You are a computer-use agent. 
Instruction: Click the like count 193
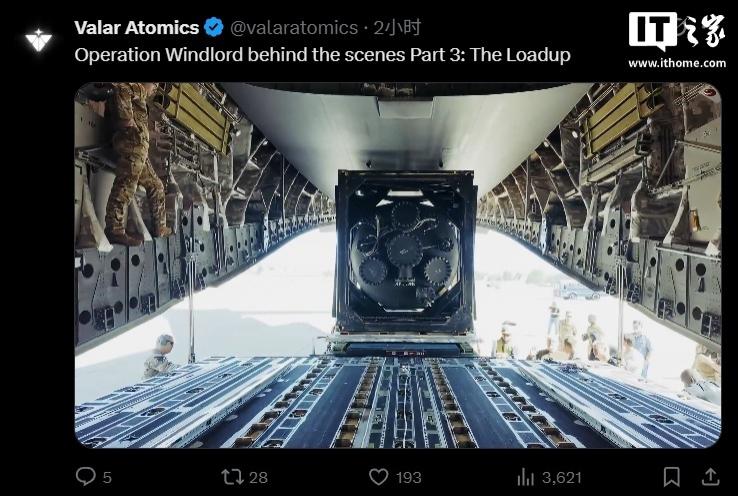[x=409, y=477]
